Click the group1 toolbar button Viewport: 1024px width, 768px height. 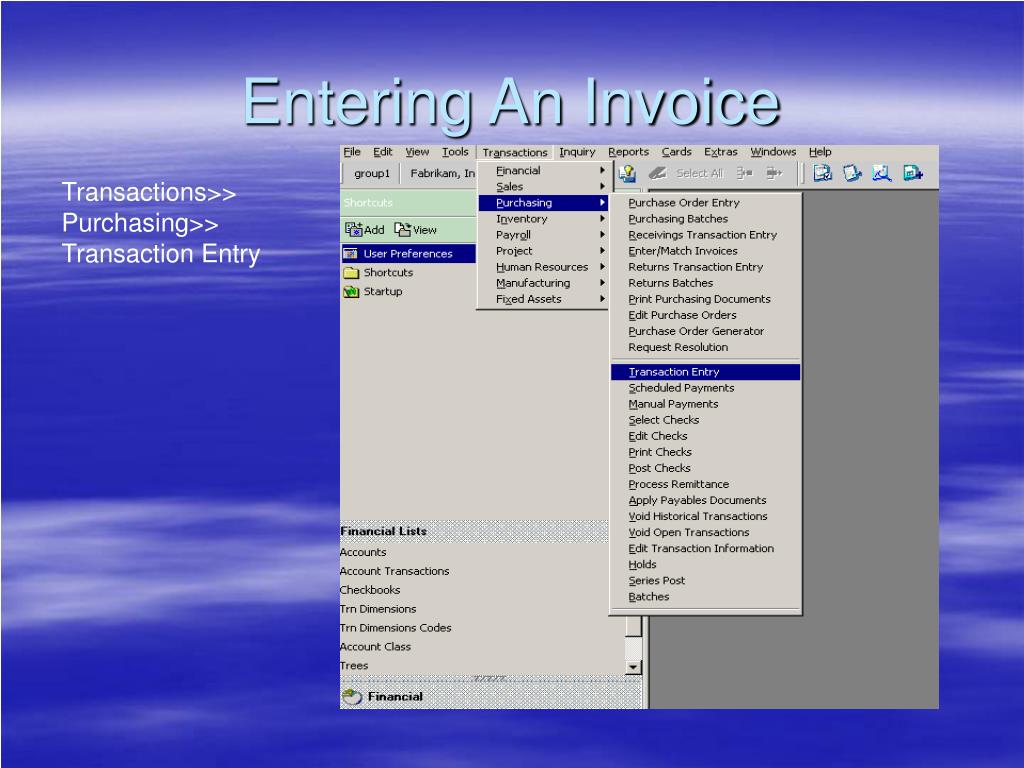(x=372, y=173)
